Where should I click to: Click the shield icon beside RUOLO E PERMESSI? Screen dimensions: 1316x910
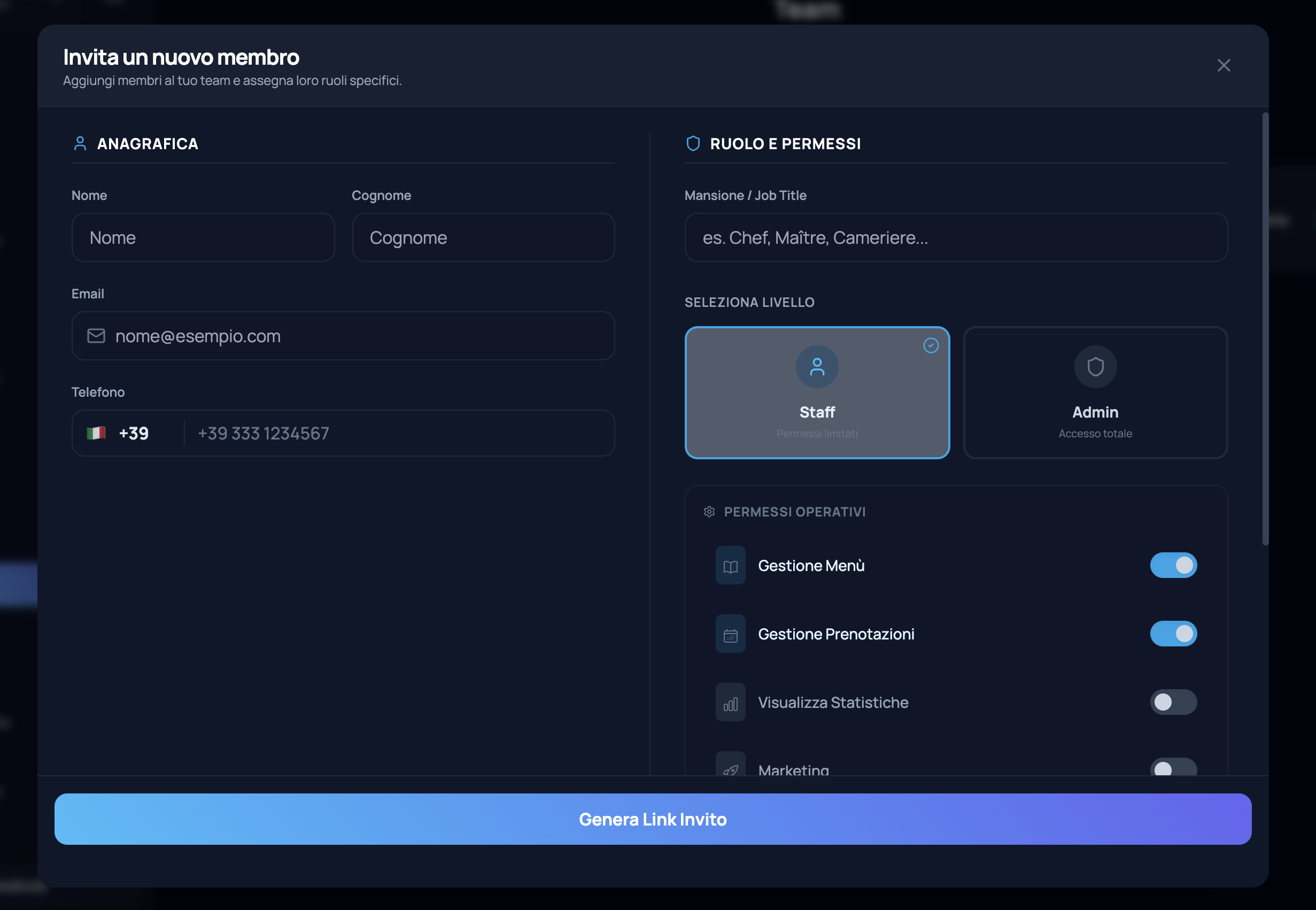[x=693, y=144]
